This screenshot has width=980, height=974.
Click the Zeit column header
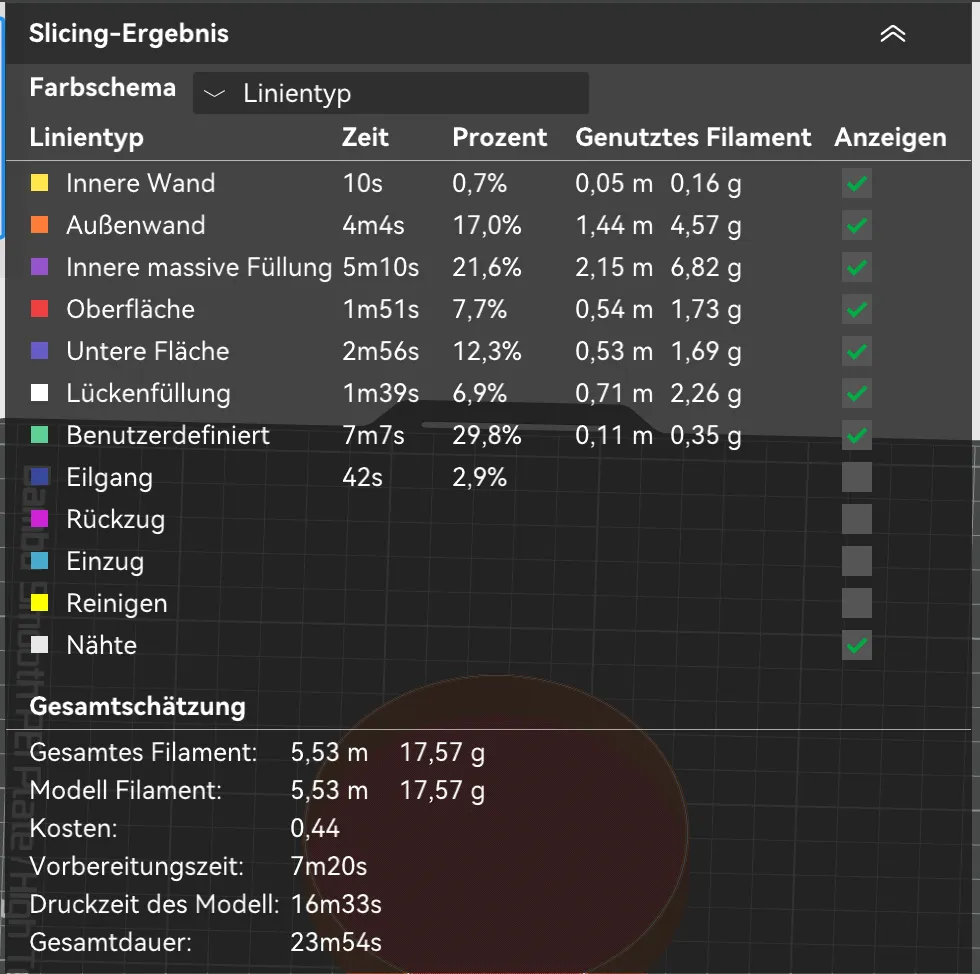[x=365, y=137]
